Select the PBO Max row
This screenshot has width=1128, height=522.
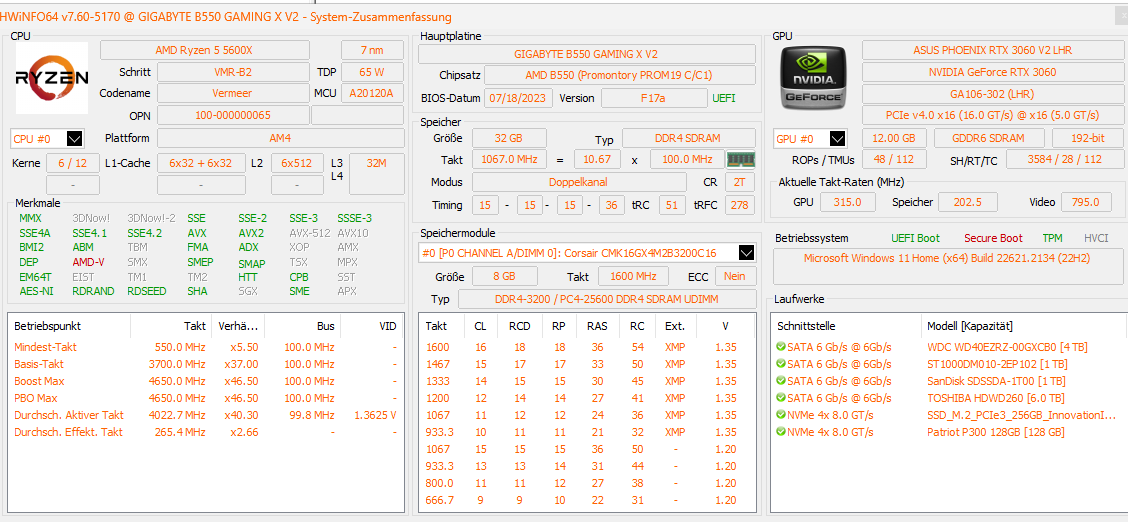[205, 398]
